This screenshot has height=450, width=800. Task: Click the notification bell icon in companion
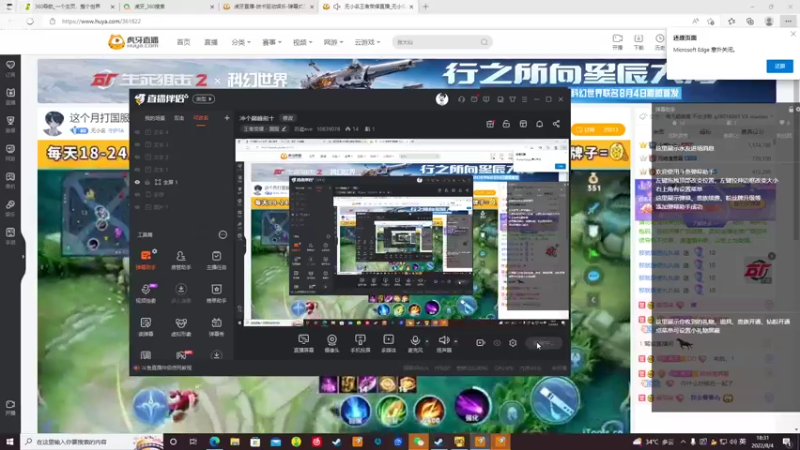pos(539,124)
